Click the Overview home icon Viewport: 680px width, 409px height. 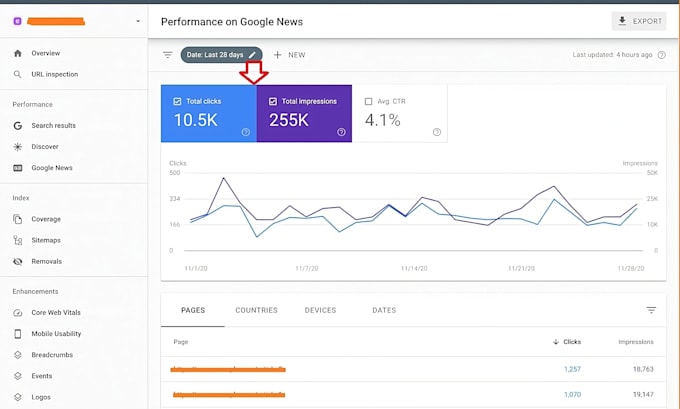pos(17,53)
